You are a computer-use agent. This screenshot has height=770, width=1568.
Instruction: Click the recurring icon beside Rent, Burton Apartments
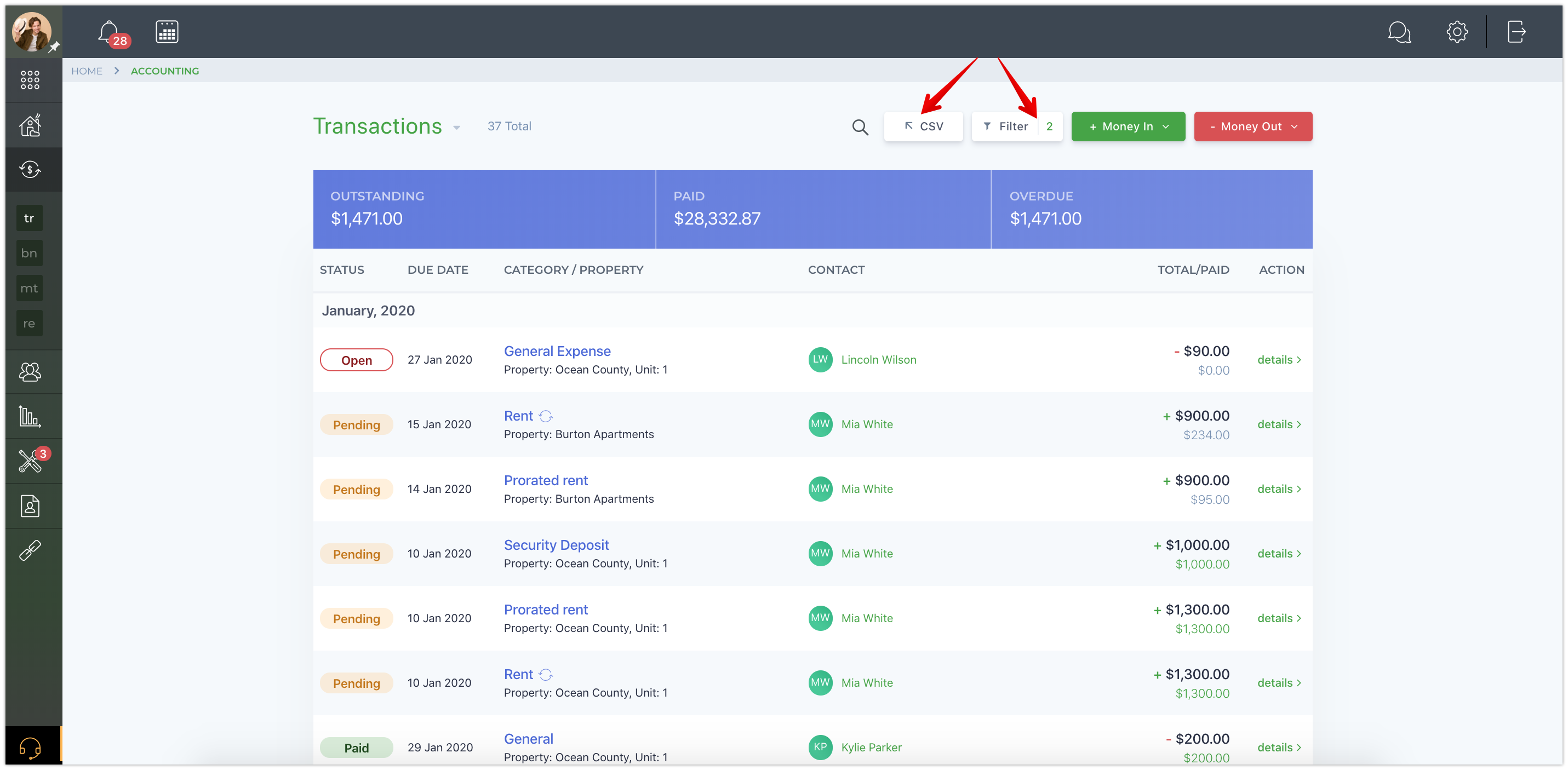(x=545, y=416)
